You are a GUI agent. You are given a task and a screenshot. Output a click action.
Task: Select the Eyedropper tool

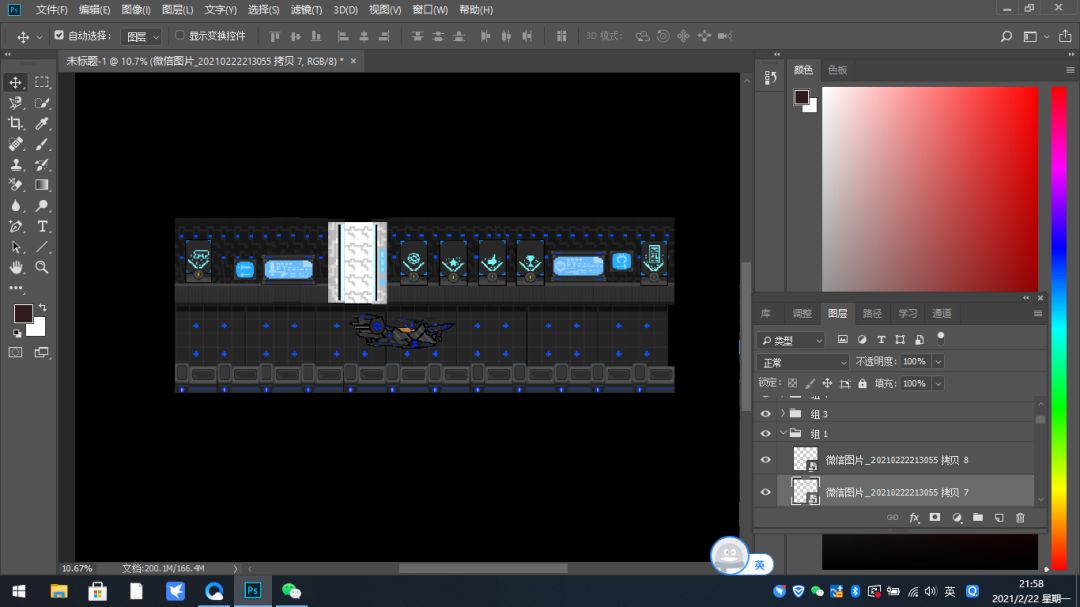tap(42, 123)
